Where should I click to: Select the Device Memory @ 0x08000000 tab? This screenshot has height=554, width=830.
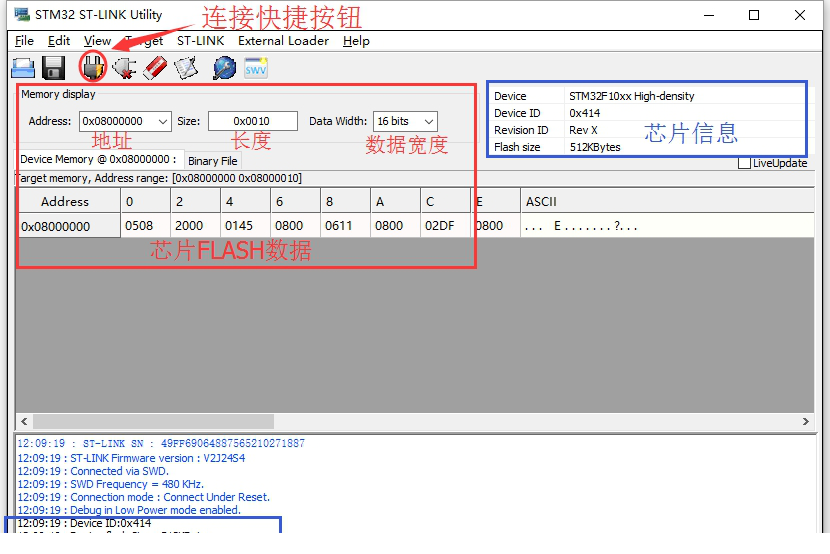98,159
